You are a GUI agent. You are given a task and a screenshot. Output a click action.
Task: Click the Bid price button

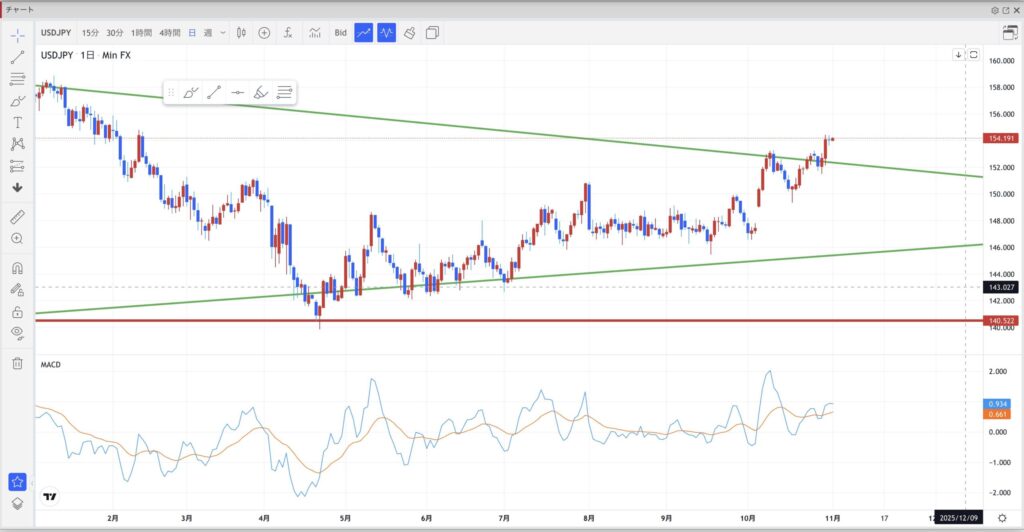[340, 33]
